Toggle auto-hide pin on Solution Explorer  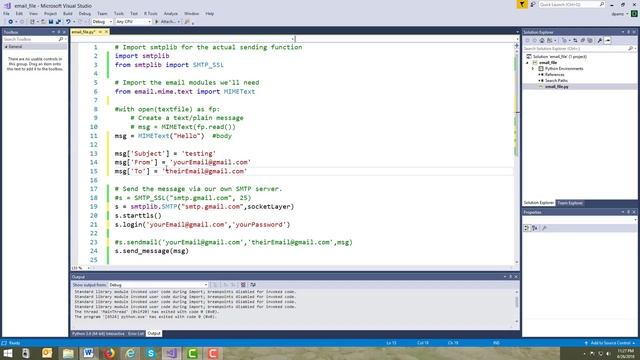pos(629,32)
